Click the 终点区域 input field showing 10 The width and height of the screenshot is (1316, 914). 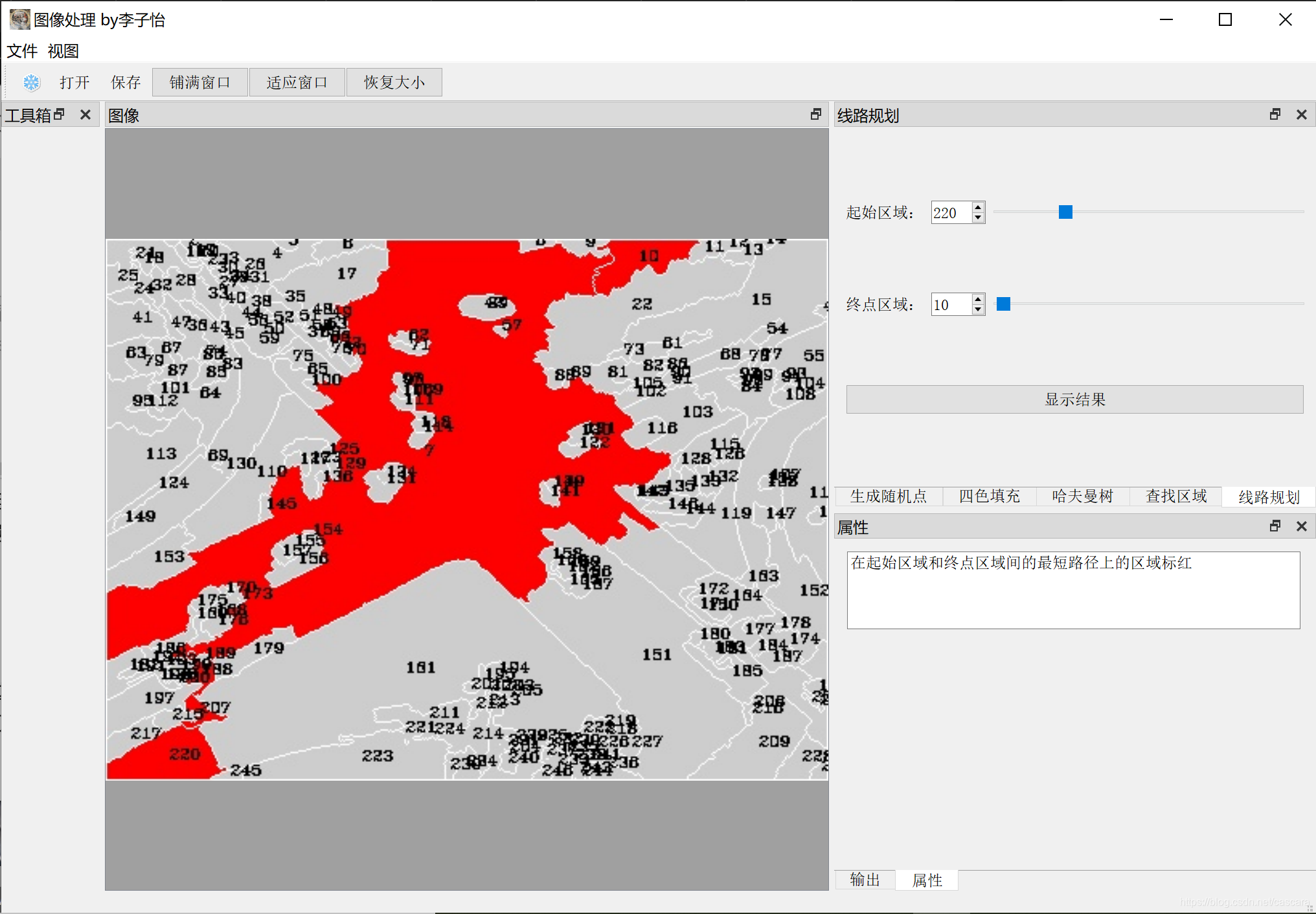(x=951, y=304)
